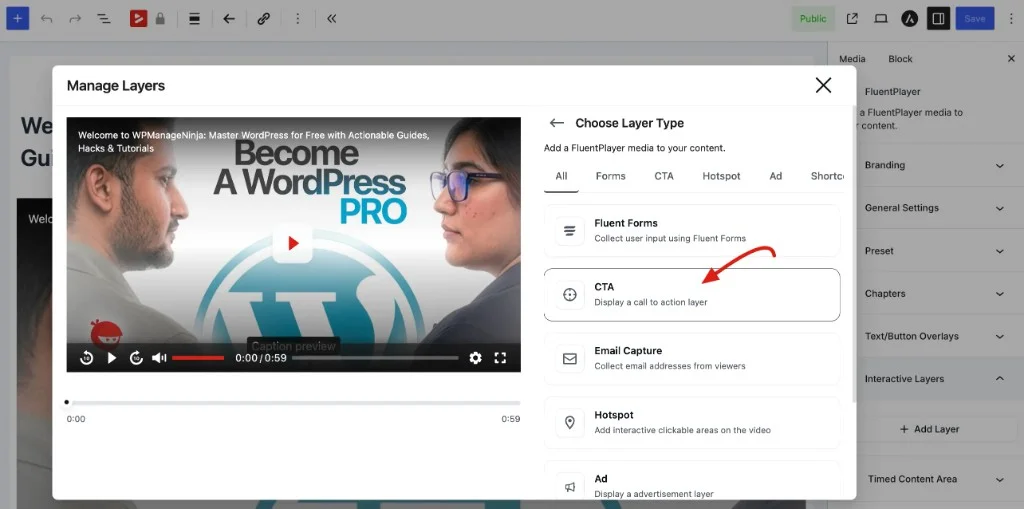This screenshot has height=509, width=1024.
Task: Open the block inserter plus button
Action: 18,18
